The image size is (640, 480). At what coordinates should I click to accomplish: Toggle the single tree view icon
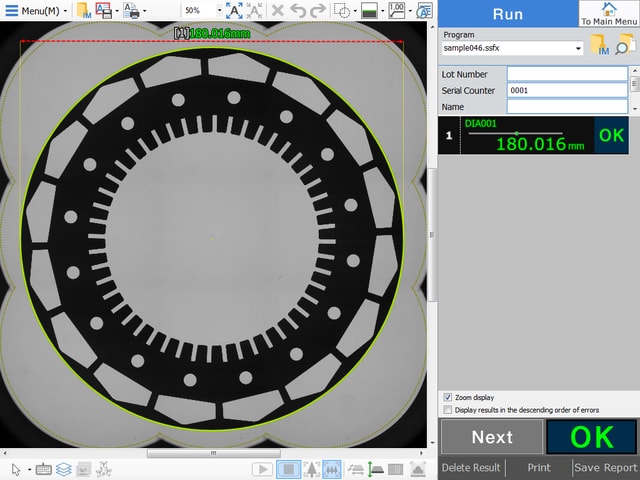coord(311,470)
